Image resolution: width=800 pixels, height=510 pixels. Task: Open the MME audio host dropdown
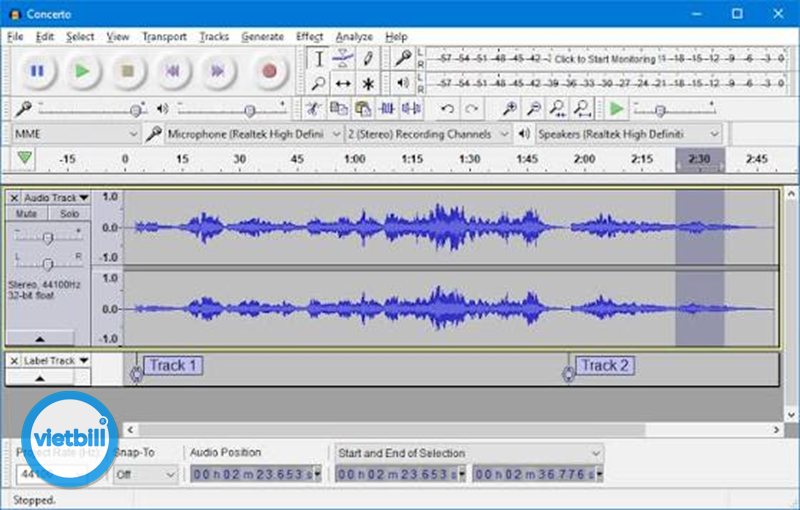[76, 134]
